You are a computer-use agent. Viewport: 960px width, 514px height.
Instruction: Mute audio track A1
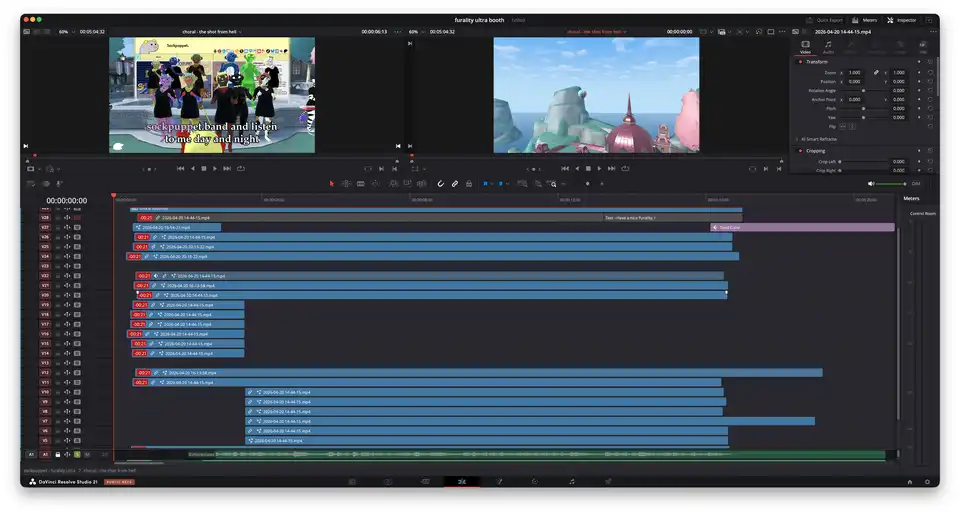click(87, 455)
